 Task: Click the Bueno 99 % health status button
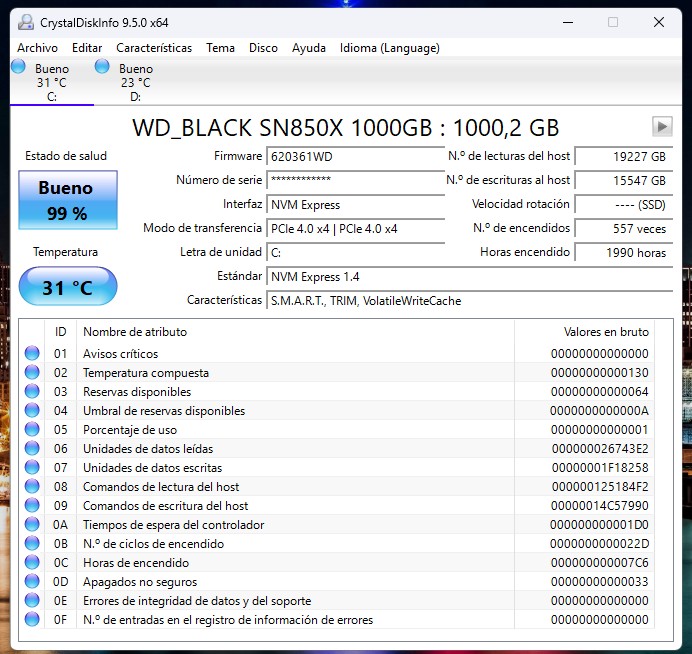click(x=68, y=200)
